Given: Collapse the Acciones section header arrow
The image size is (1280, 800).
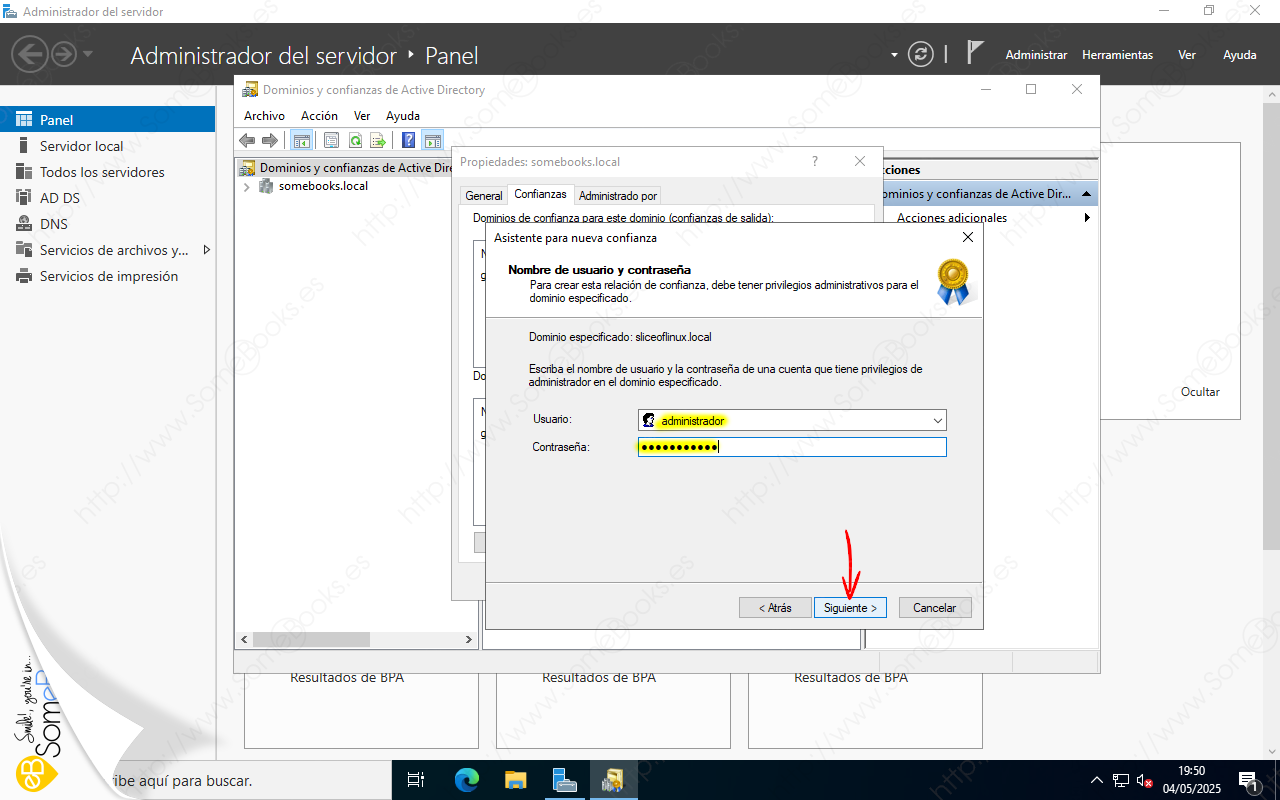Looking at the screenshot, I should [x=1086, y=194].
